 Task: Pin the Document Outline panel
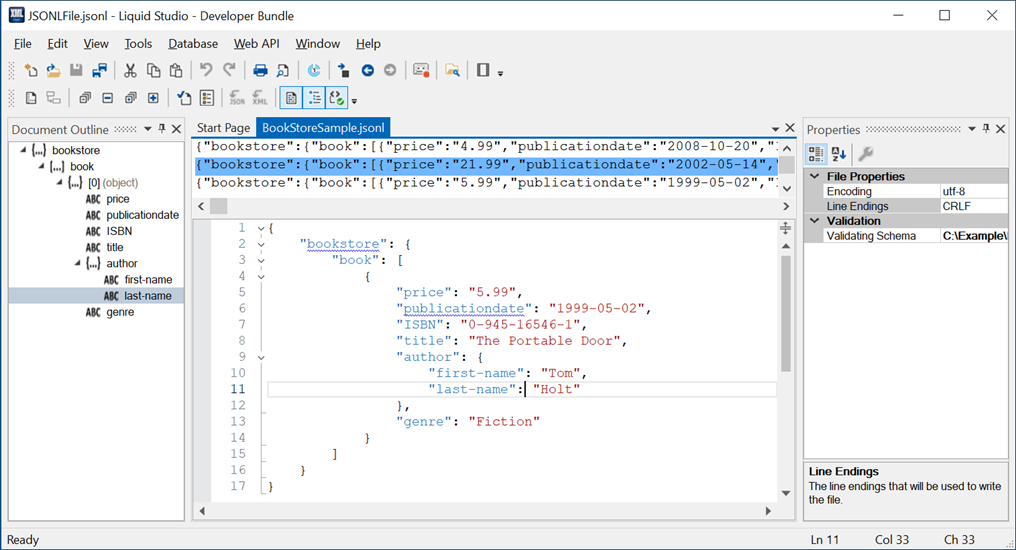162,129
